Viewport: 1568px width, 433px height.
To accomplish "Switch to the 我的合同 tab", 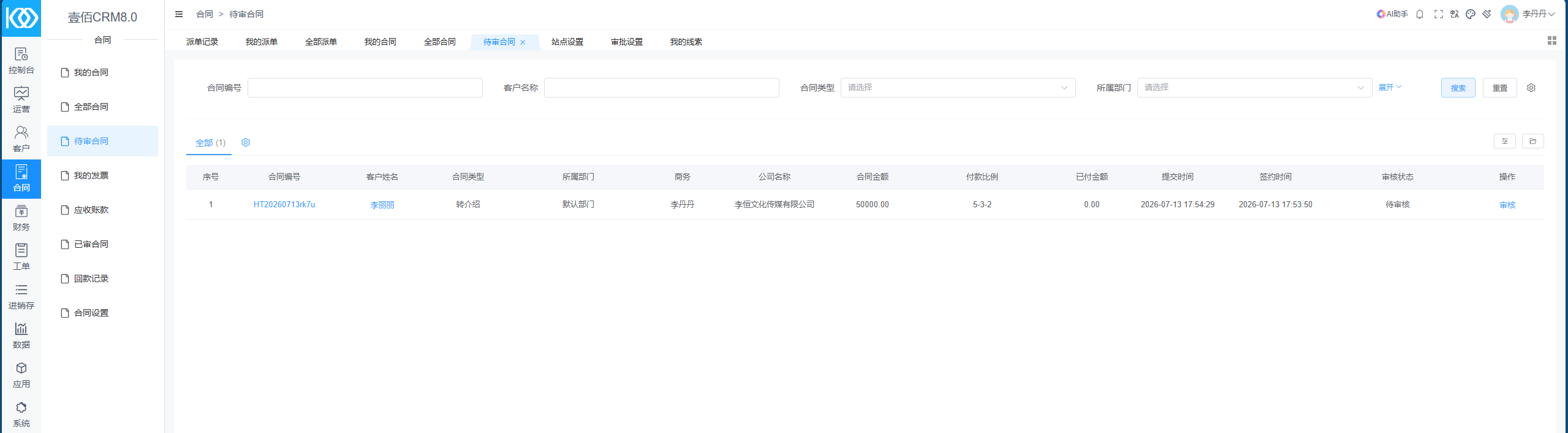I will coord(381,42).
